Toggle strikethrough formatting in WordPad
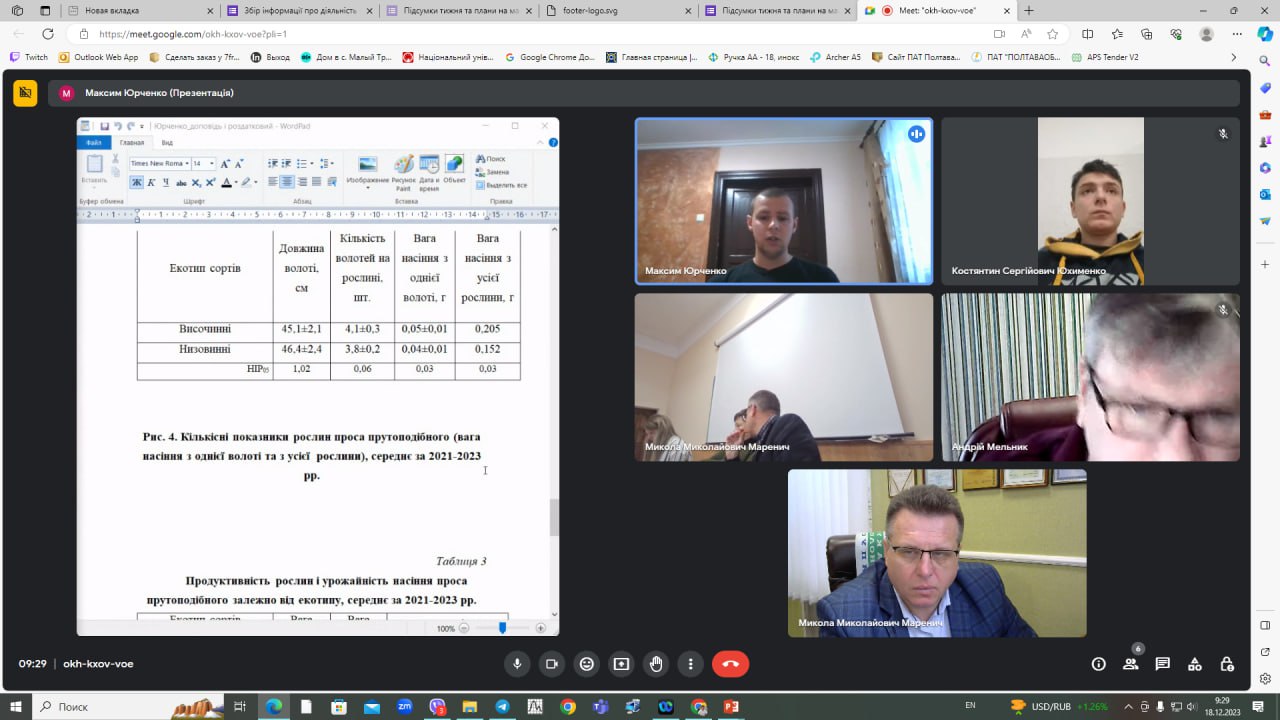 [181, 182]
